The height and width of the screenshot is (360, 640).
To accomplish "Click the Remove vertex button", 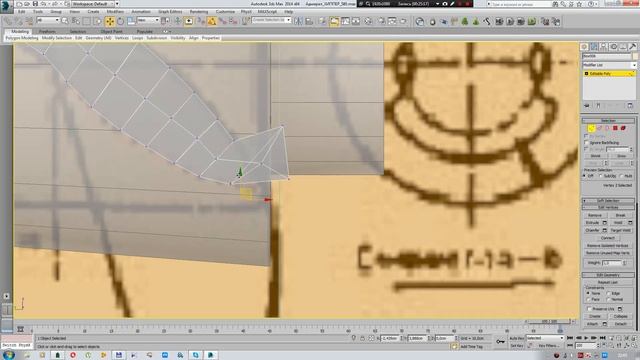I will [x=595, y=215].
